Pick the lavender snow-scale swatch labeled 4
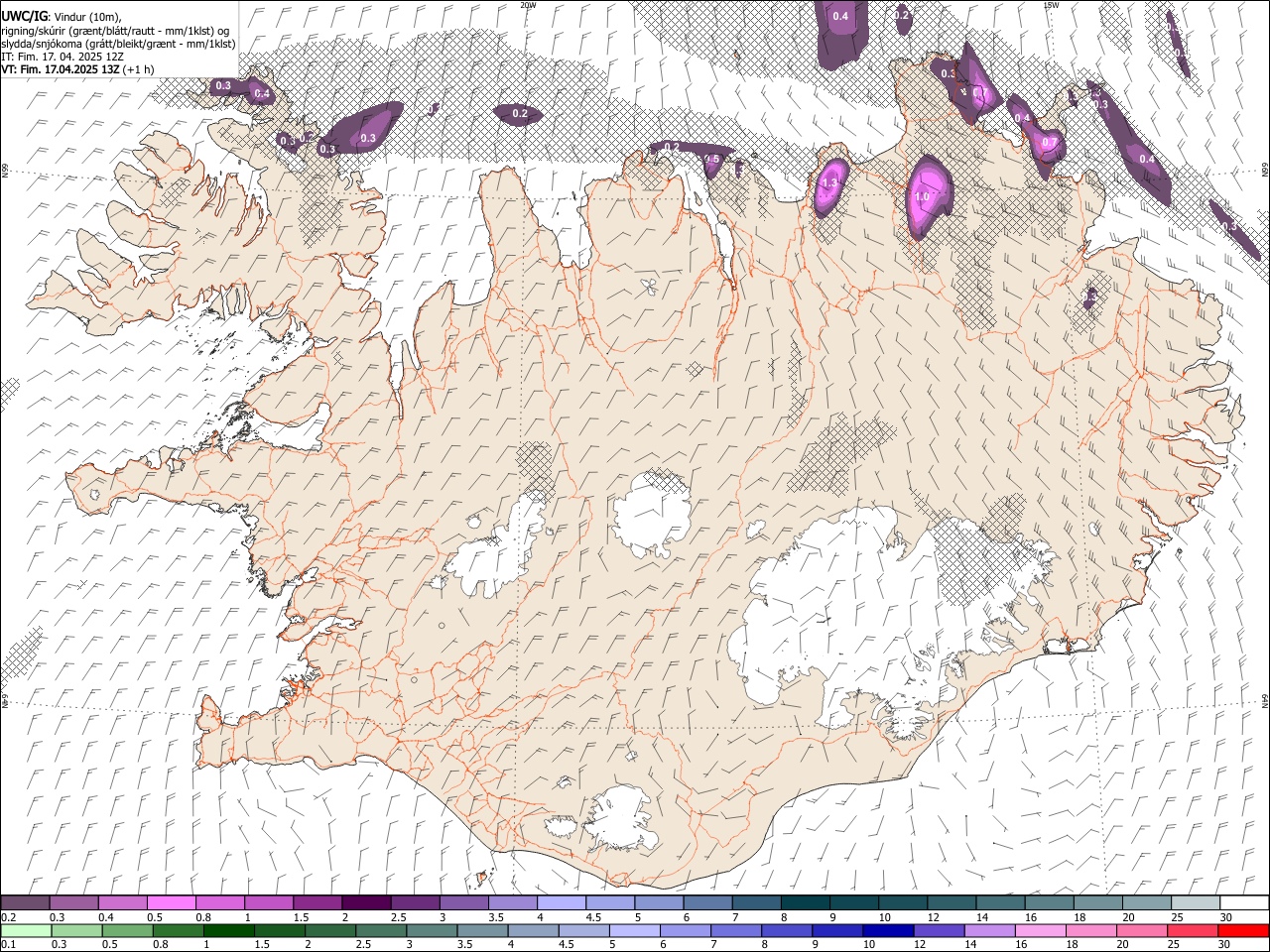1270x952 pixels. (562, 902)
